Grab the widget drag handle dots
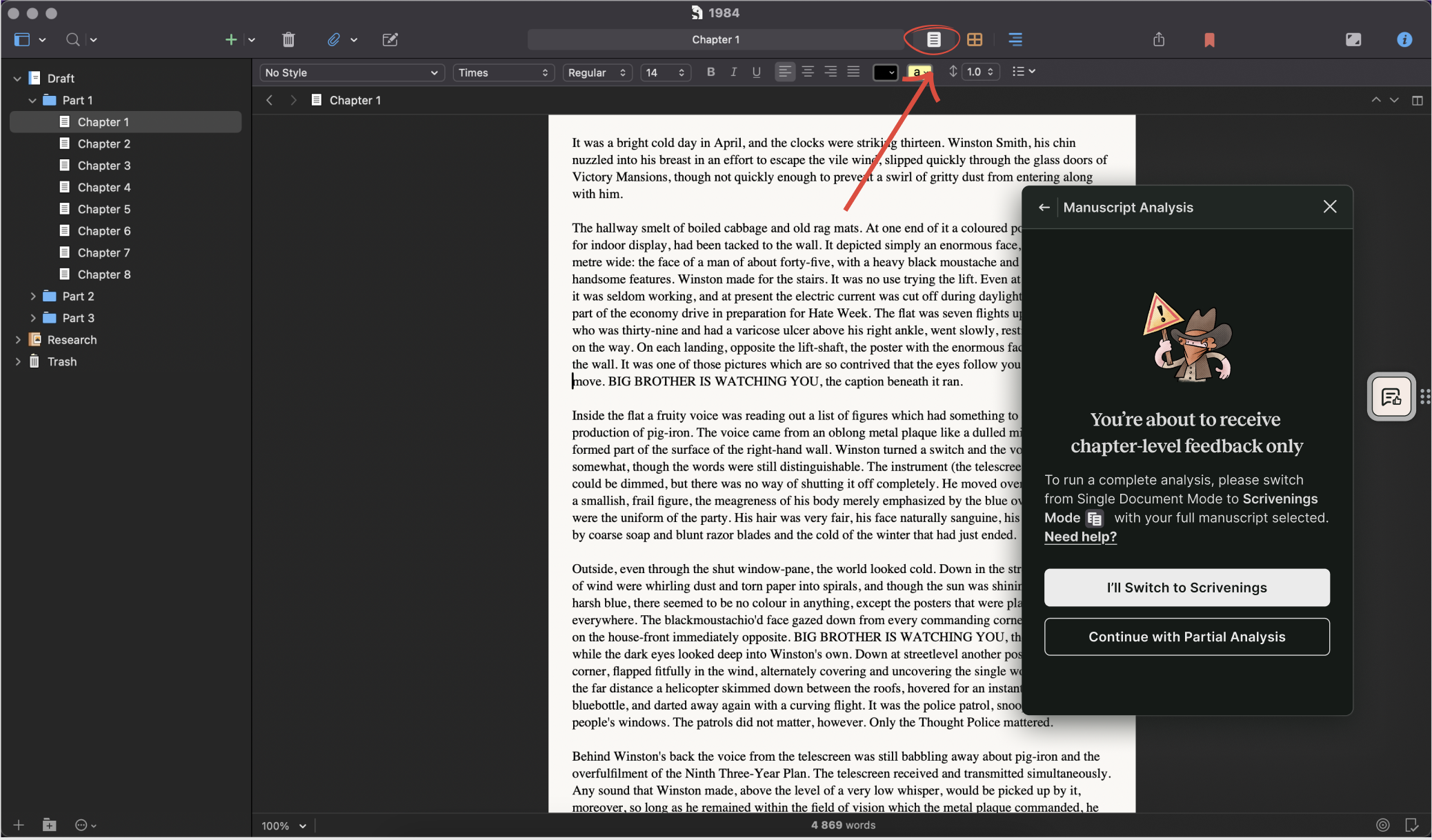 pyautogui.click(x=1425, y=397)
